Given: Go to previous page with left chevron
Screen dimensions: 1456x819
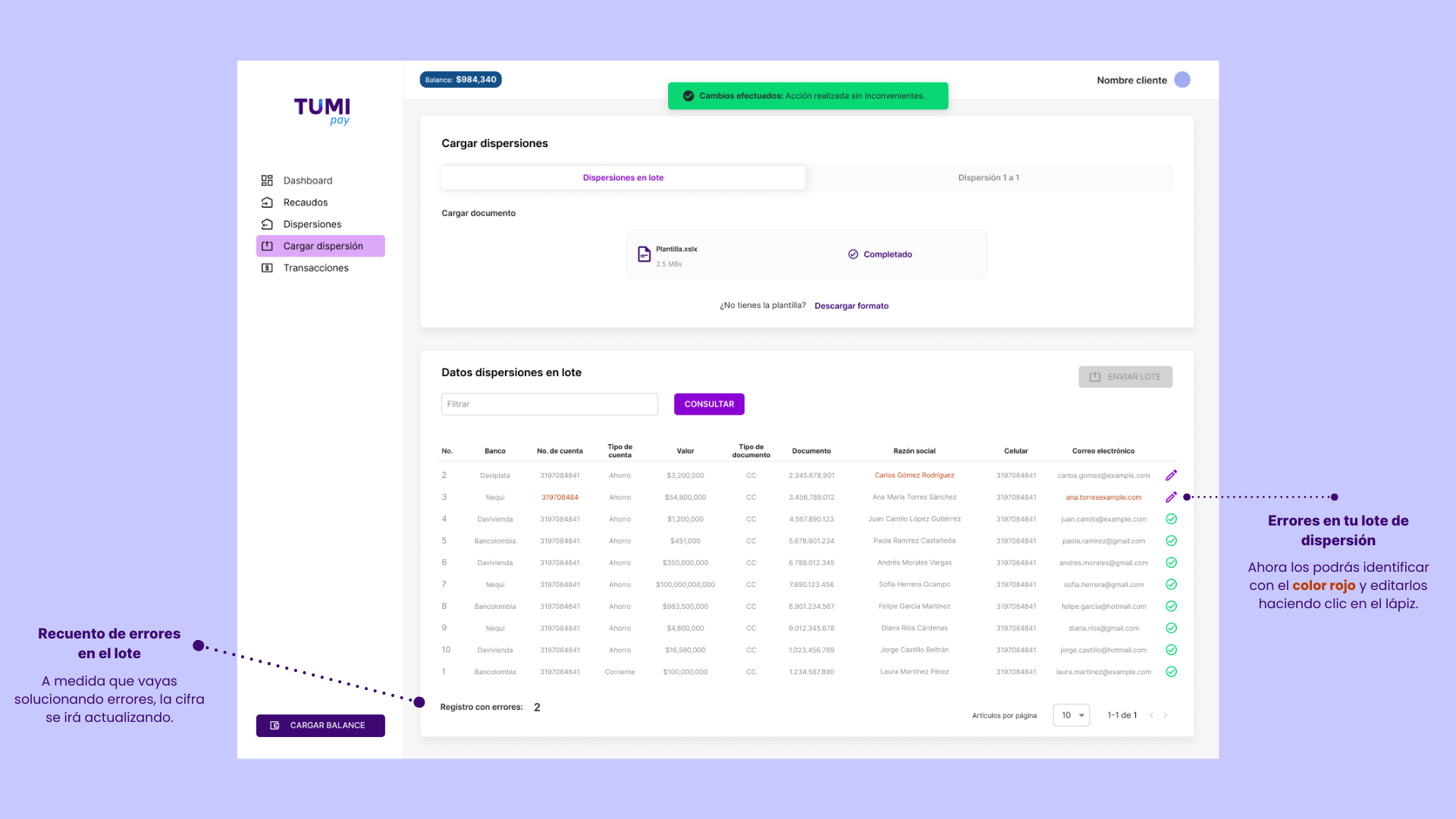Looking at the screenshot, I should [1151, 715].
